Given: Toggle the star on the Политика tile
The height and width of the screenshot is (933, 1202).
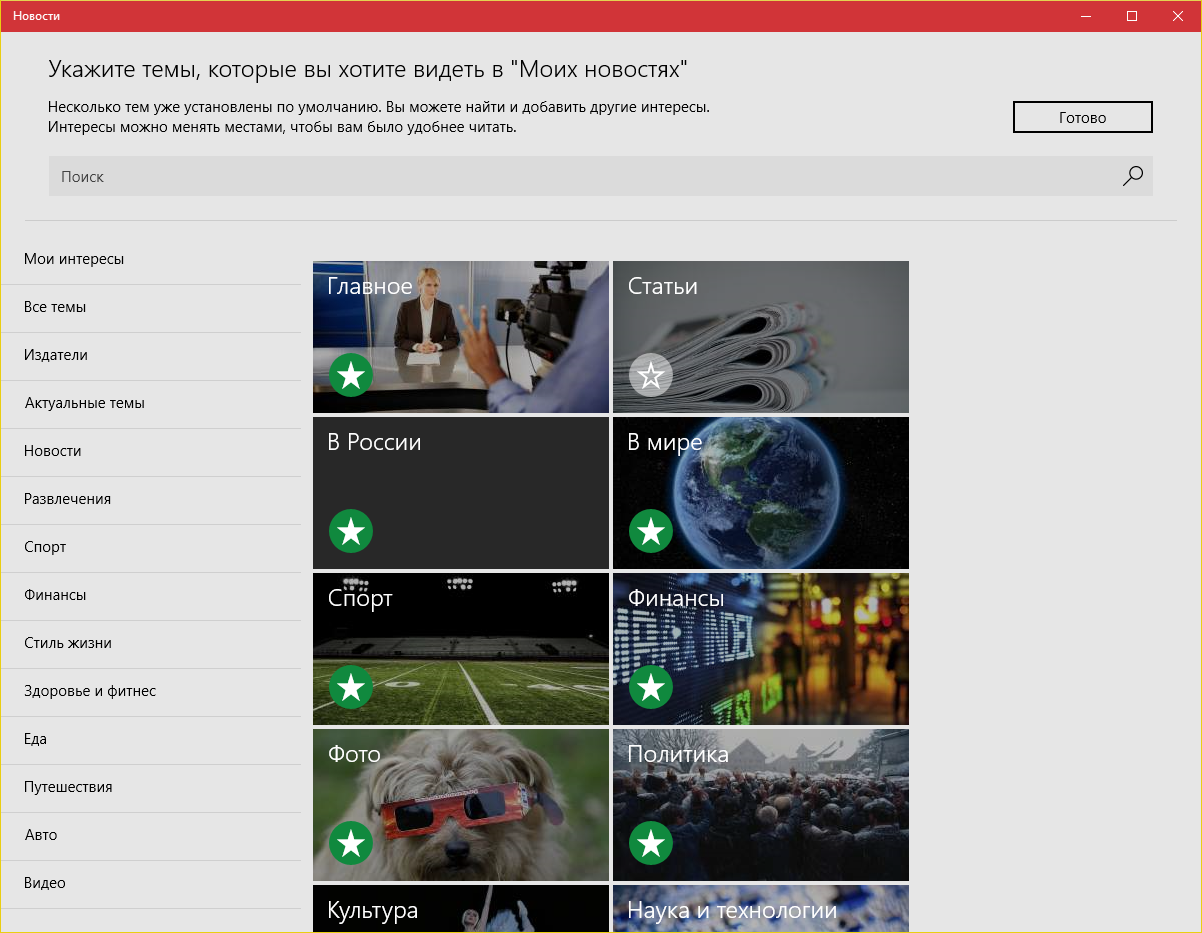Looking at the screenshot, I should 651,843.
